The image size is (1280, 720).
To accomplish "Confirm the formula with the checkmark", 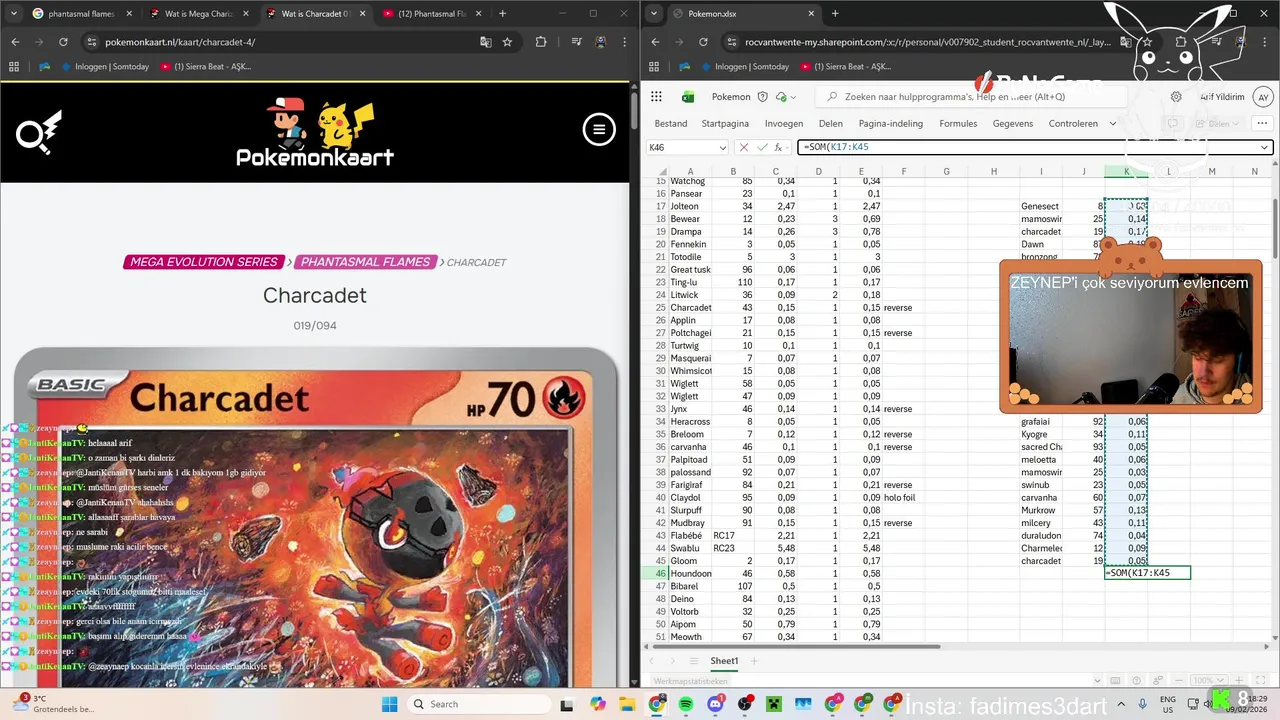I will [x=762, y=147].
